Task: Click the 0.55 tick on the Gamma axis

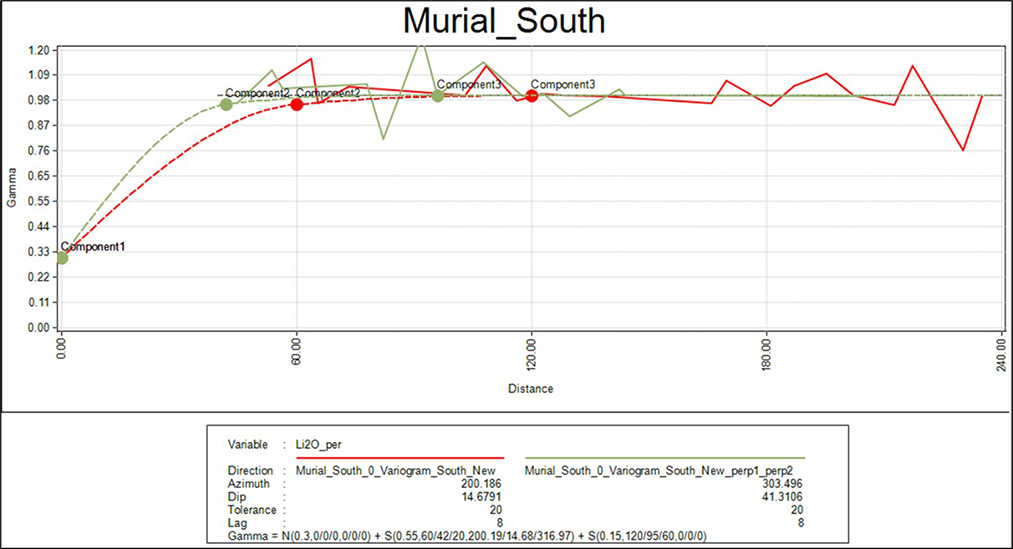Action: (x=39, y=201)
